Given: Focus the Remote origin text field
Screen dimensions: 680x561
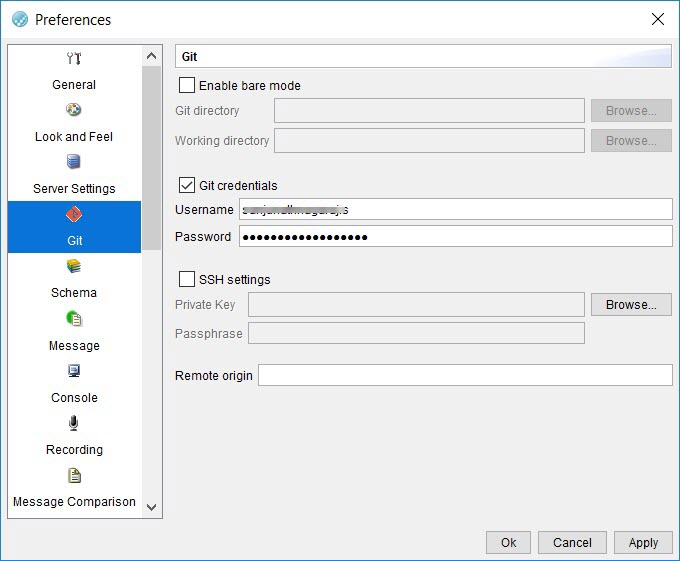Looking at the screenshot, I should point(465,375).
